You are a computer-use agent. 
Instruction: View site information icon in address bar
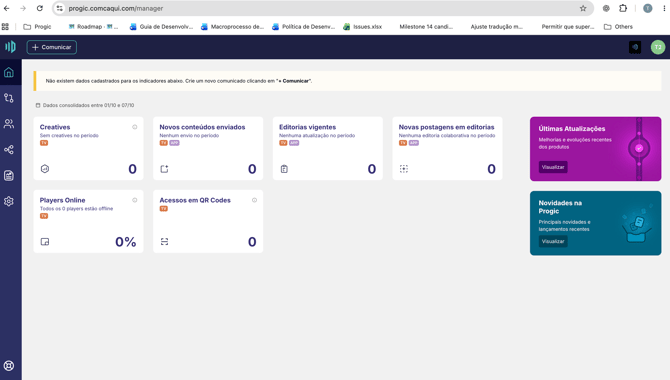tap(60, 8)
